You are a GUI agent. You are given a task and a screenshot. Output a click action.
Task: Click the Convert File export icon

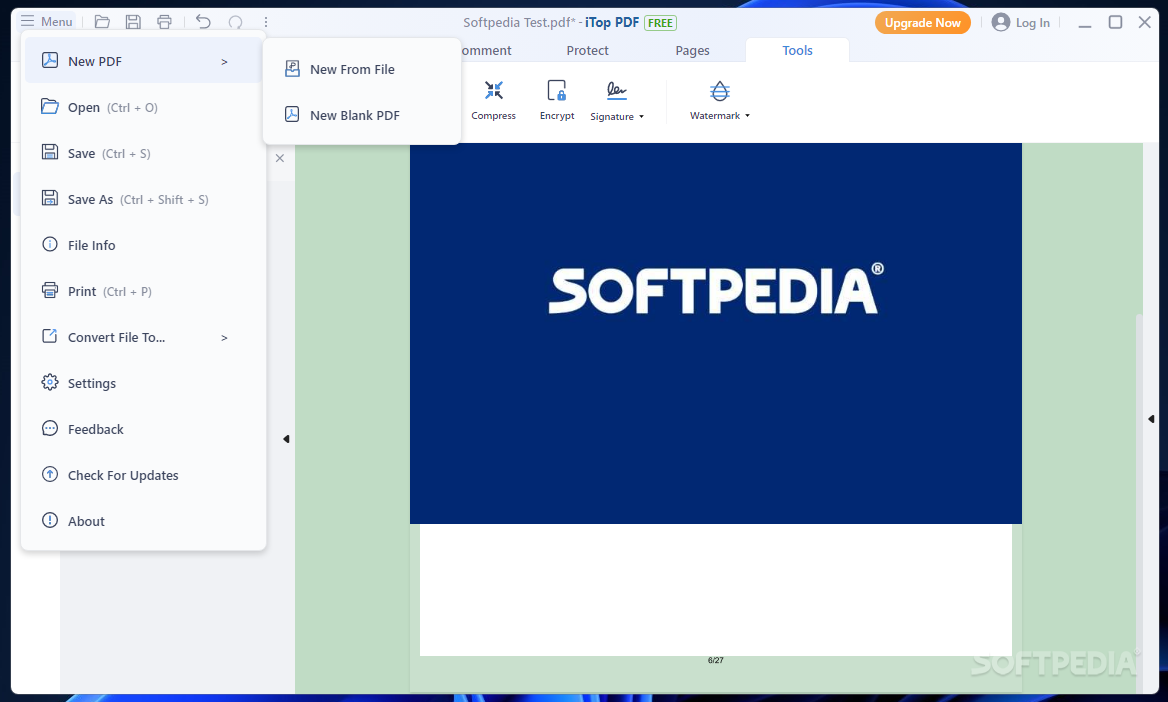50,336
